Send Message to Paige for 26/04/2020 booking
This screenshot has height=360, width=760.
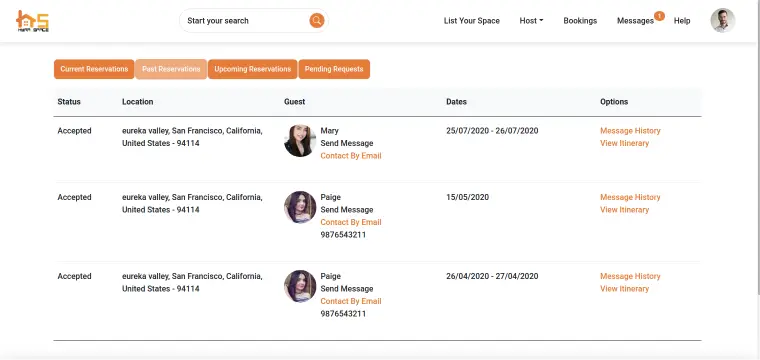coord(347,289)
